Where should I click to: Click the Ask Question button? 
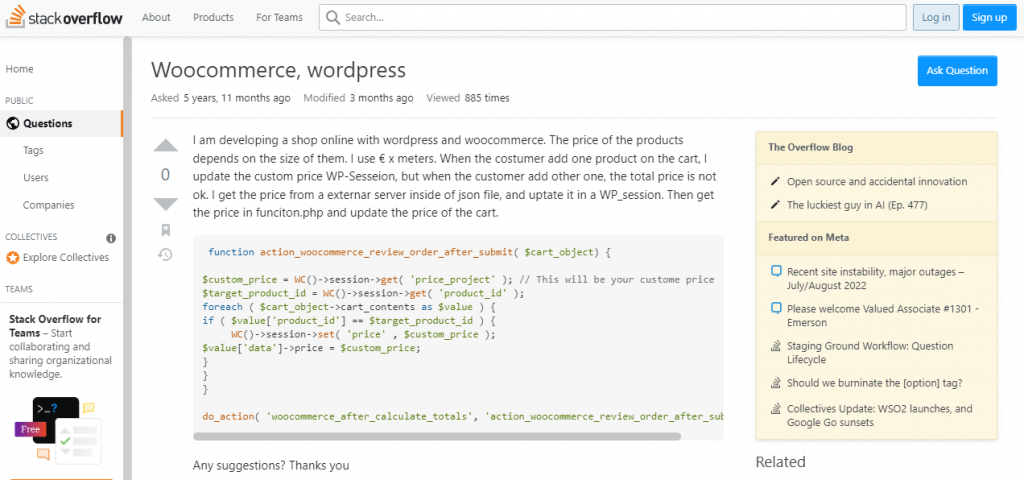pos(957,71)
